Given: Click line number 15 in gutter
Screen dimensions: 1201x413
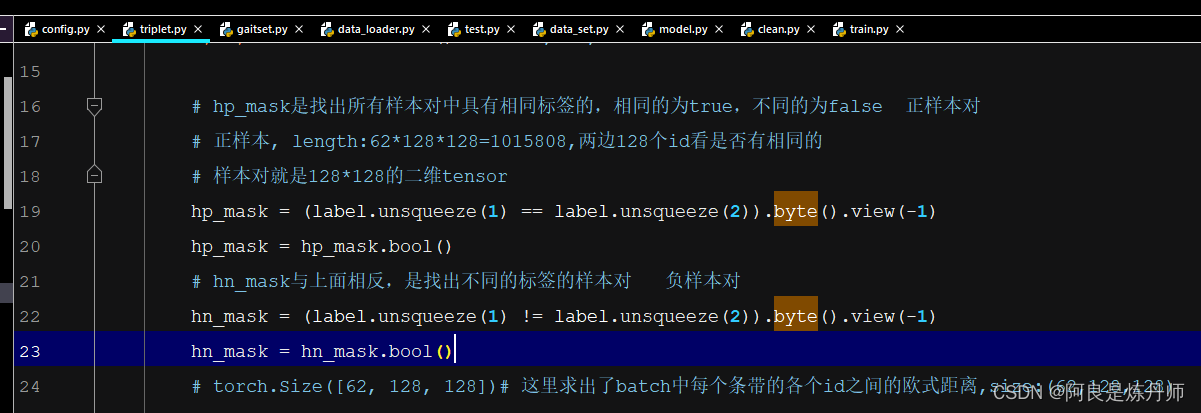Looking at the screenshot, I should [x=30, y=71].
